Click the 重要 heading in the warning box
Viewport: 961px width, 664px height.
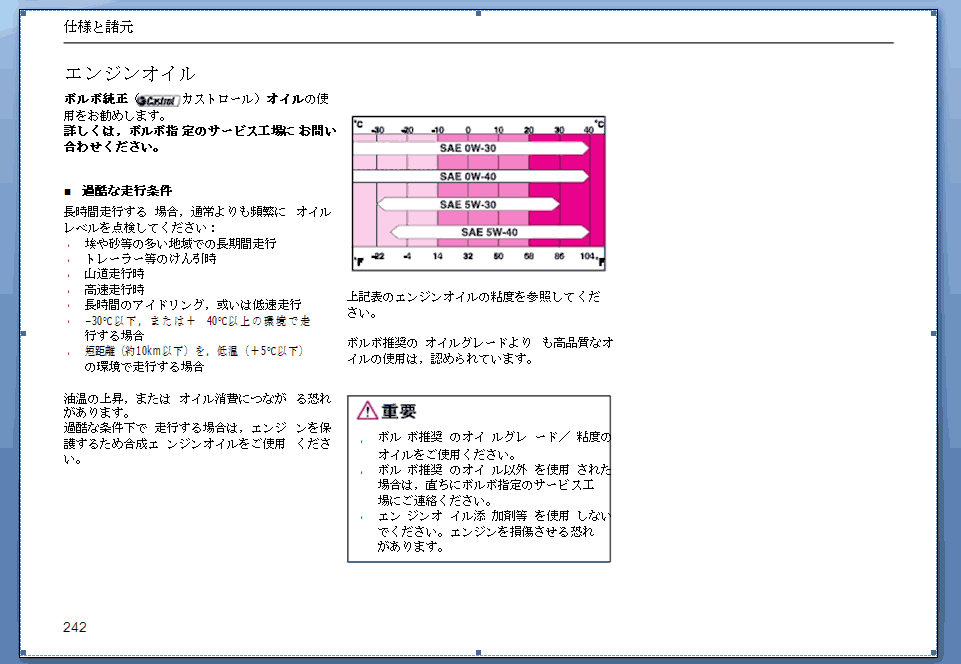click(398, 411)
